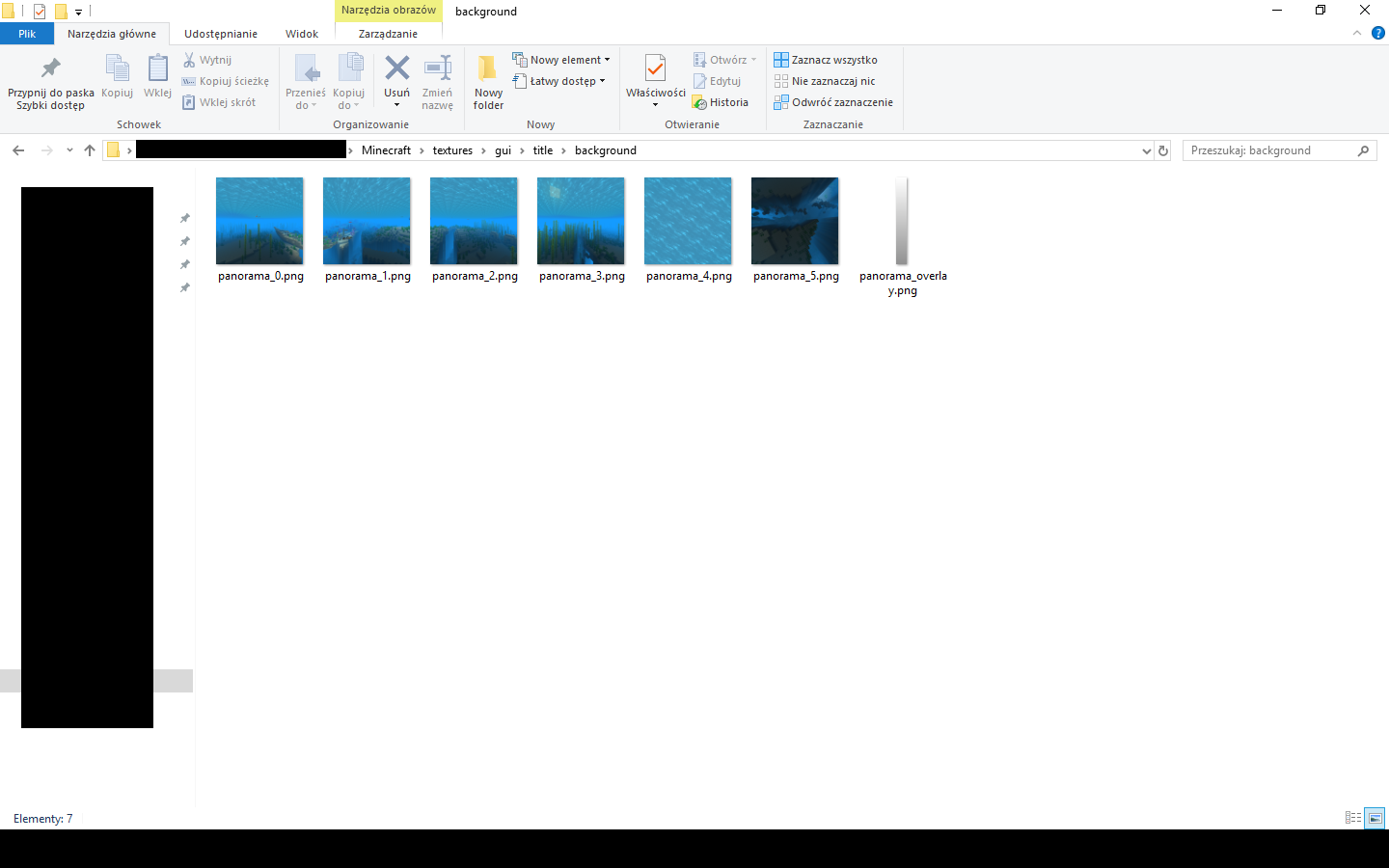Switch to details list view
The width and height of the screenshot is (1389, 868).
1353,818
